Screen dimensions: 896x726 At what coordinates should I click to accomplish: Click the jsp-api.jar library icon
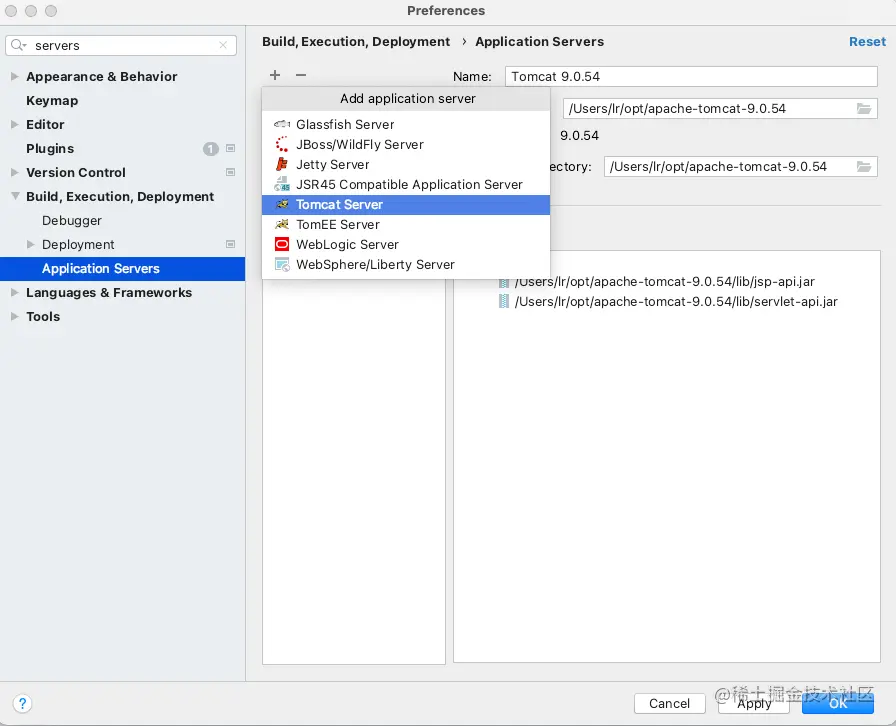click(503, 282)
